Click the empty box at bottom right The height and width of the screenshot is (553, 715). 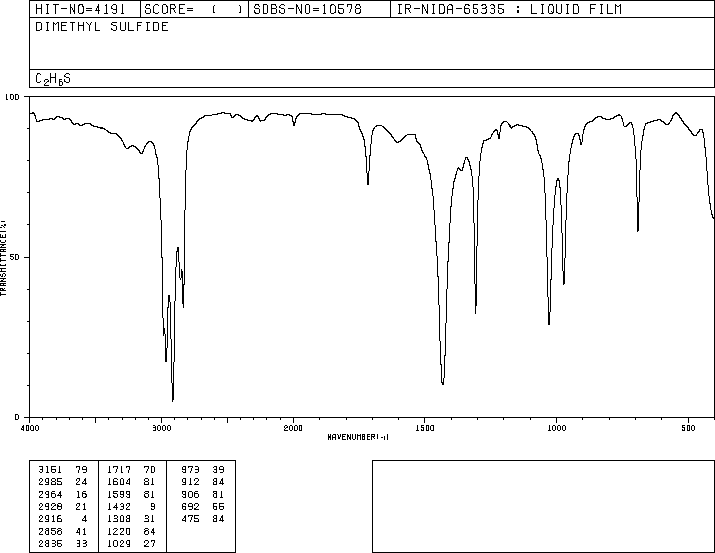coord(543,506)
